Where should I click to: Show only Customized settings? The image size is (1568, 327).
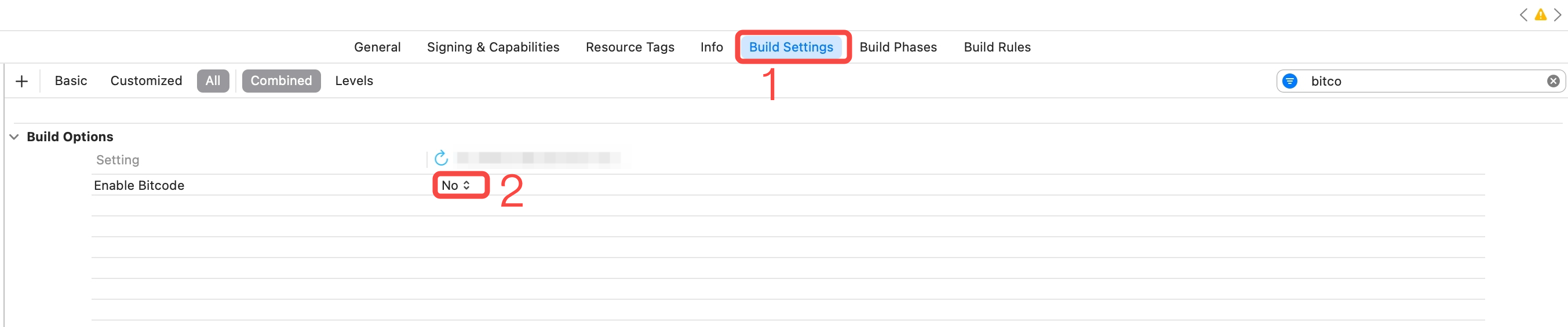coord(146,81)
